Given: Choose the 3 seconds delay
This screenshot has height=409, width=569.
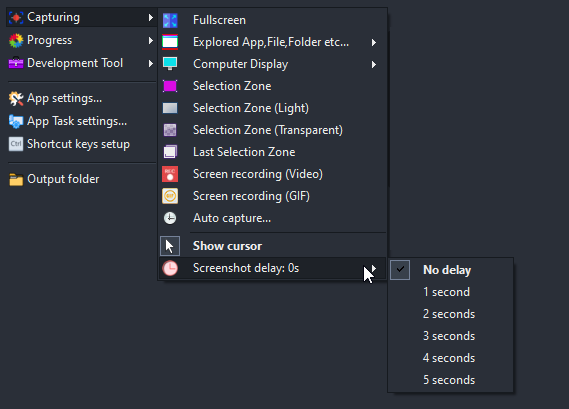Looking at the screenshot, I should pos(450,336).
